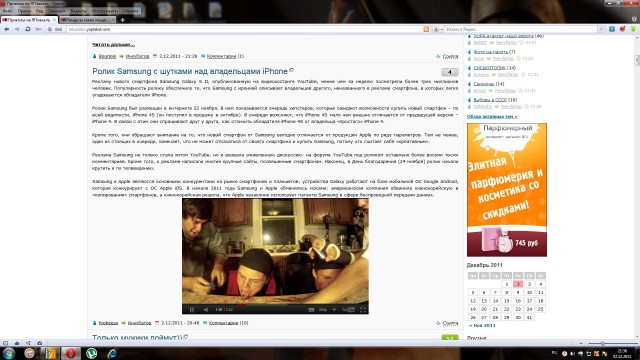Click the Opera Turbo icon in status bar
Screen dimensions: 640x360
39,343
